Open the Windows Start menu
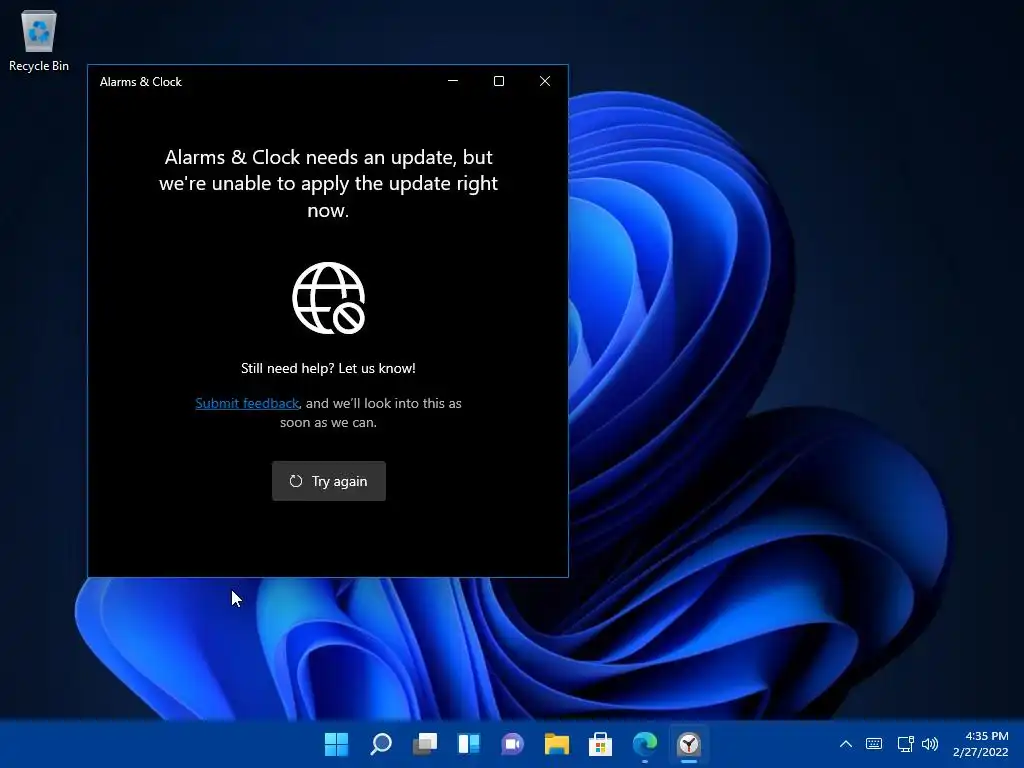Image resolution: width=1024 pixels, height=768 pixels. [336, 743]
